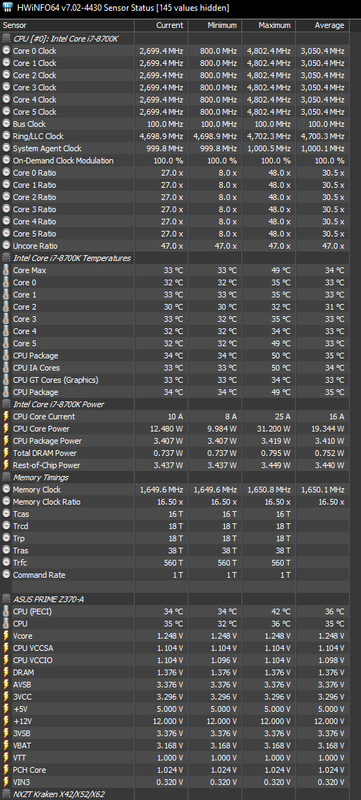Click the +12V lightning icon
The width and height of the screenshot is (361, 800).
tap(6, 721)
